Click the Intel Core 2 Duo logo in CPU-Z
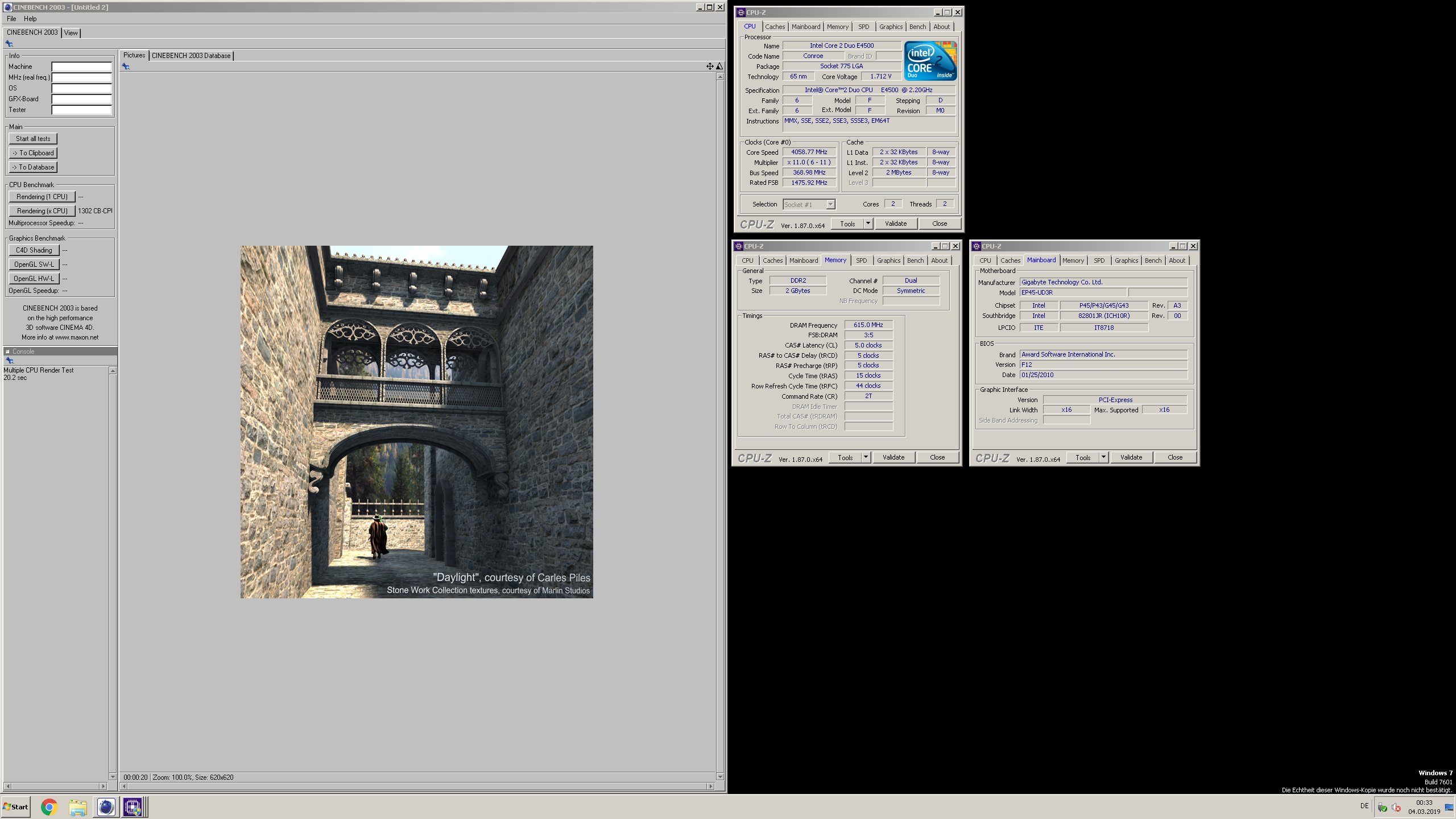This screenshot has height=819, width=1456. coord(930,61)
